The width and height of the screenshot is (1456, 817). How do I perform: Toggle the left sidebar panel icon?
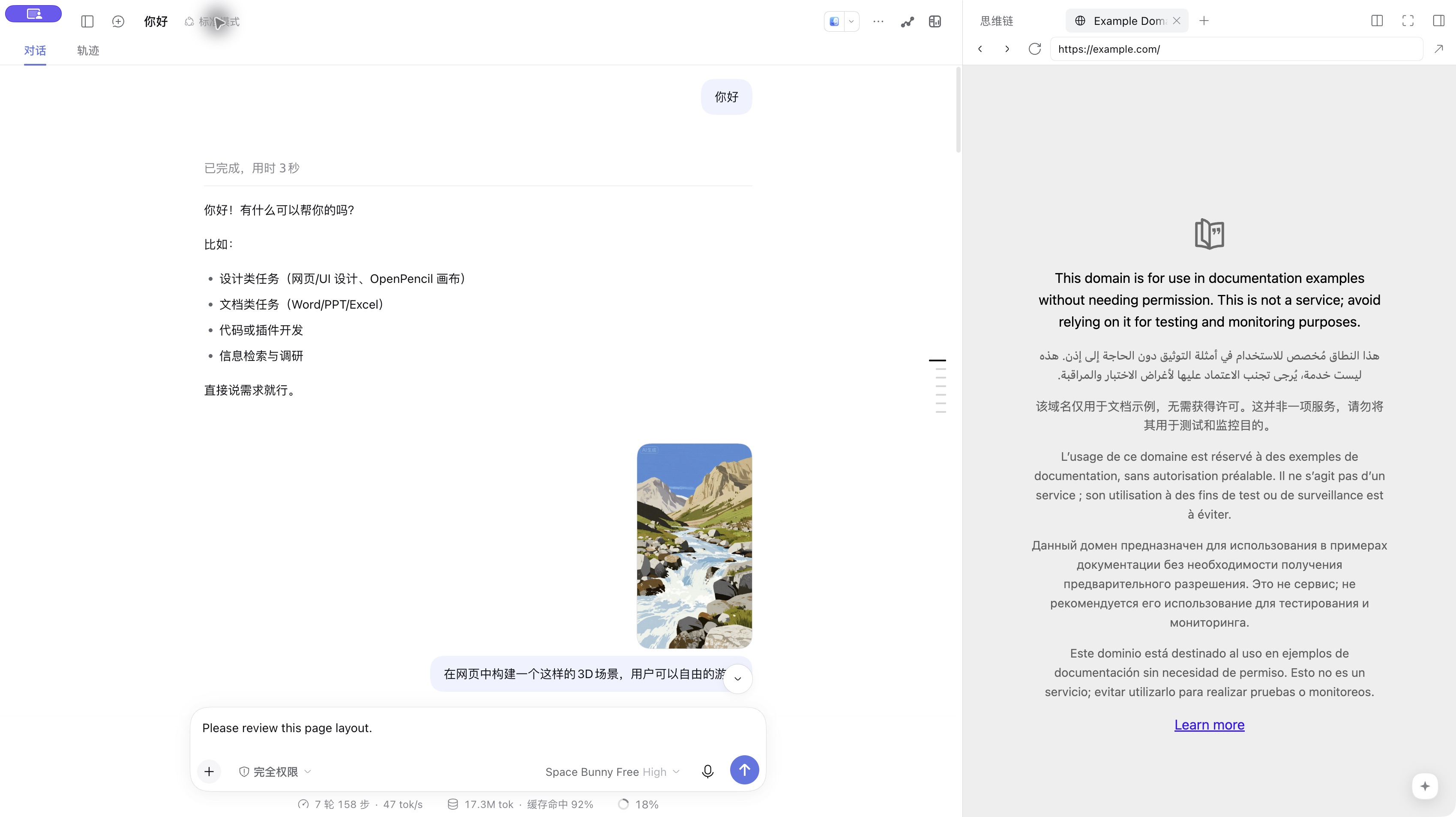click(87, 21)
